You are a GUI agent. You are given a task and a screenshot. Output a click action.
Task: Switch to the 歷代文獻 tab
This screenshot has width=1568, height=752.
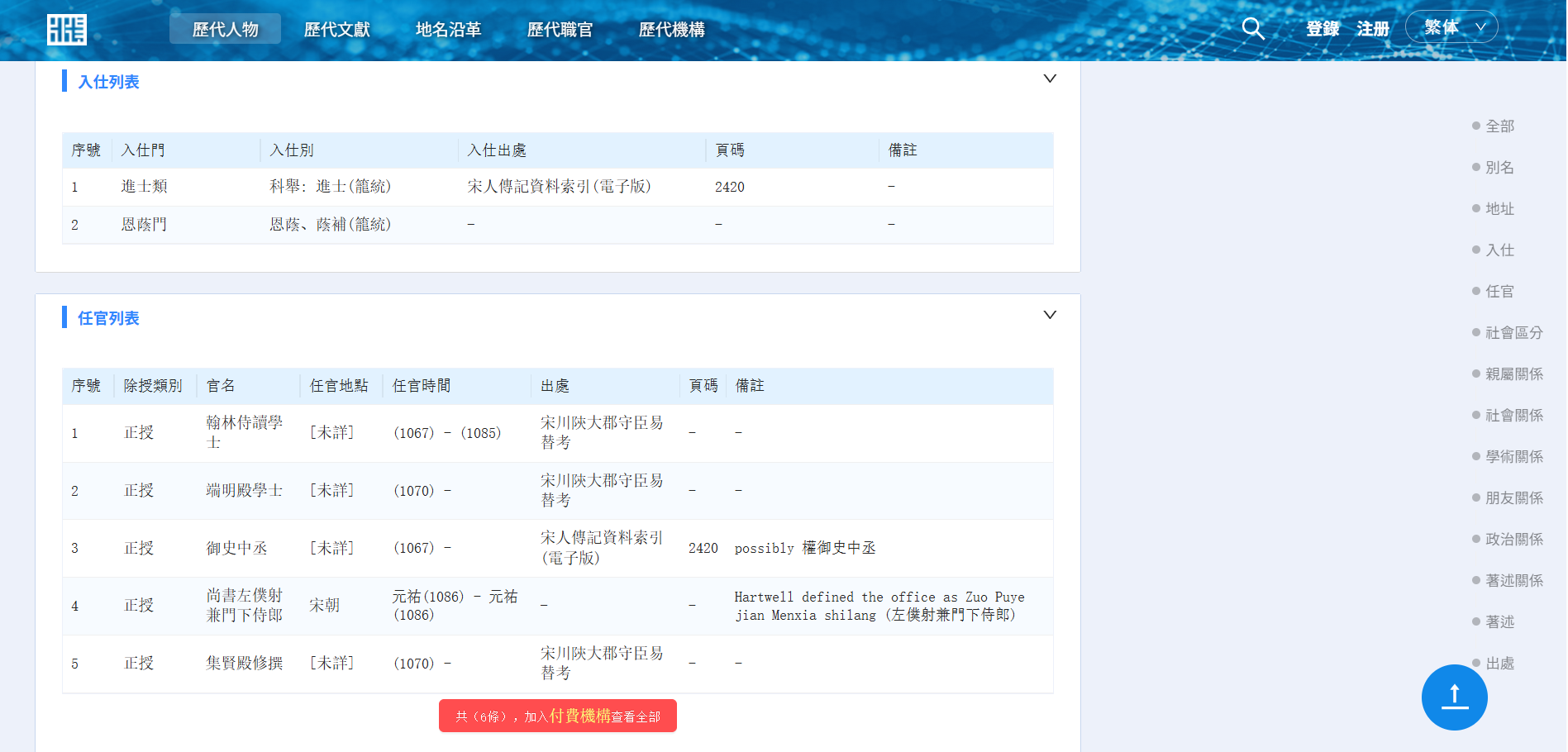click(336, 30)
